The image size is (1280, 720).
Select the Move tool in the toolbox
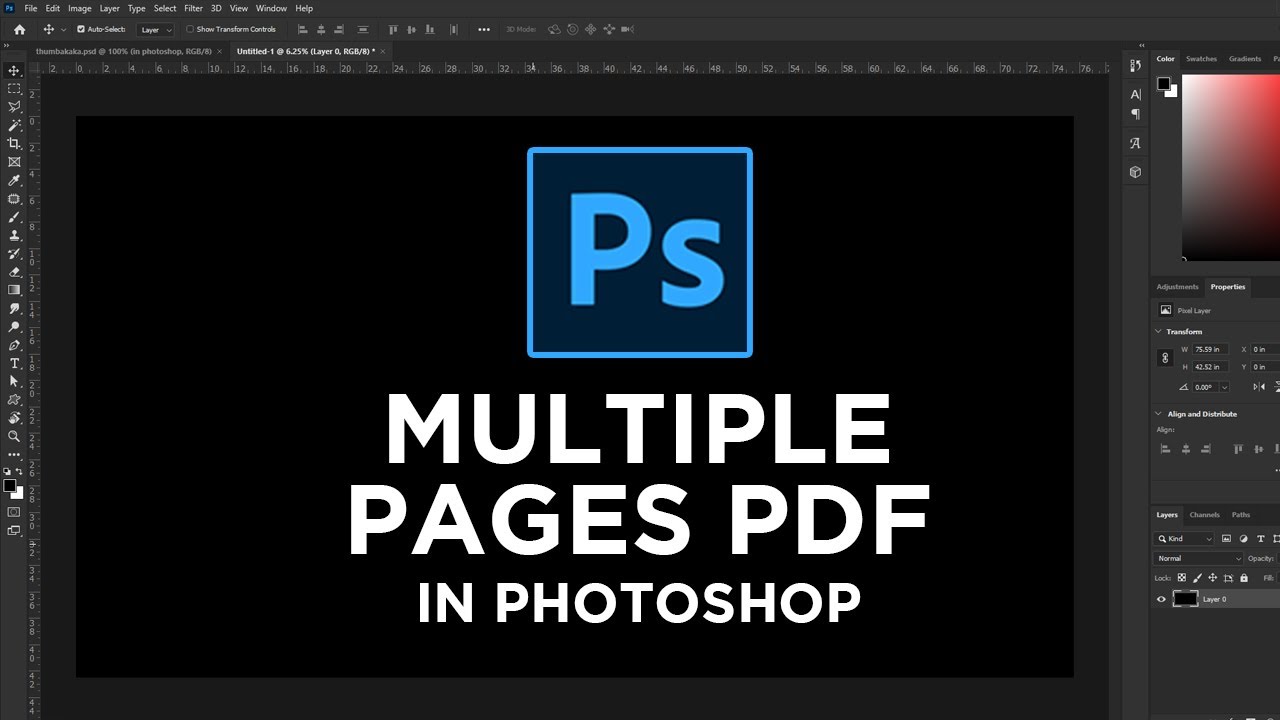14,71
